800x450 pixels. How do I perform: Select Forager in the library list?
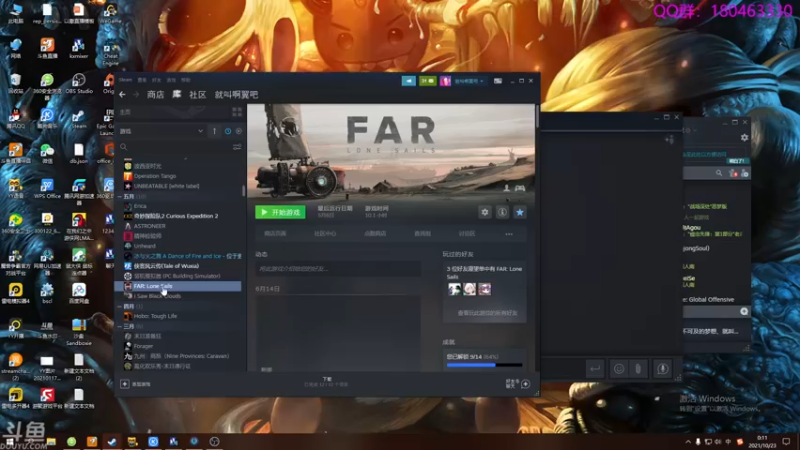tap(143, 346)
